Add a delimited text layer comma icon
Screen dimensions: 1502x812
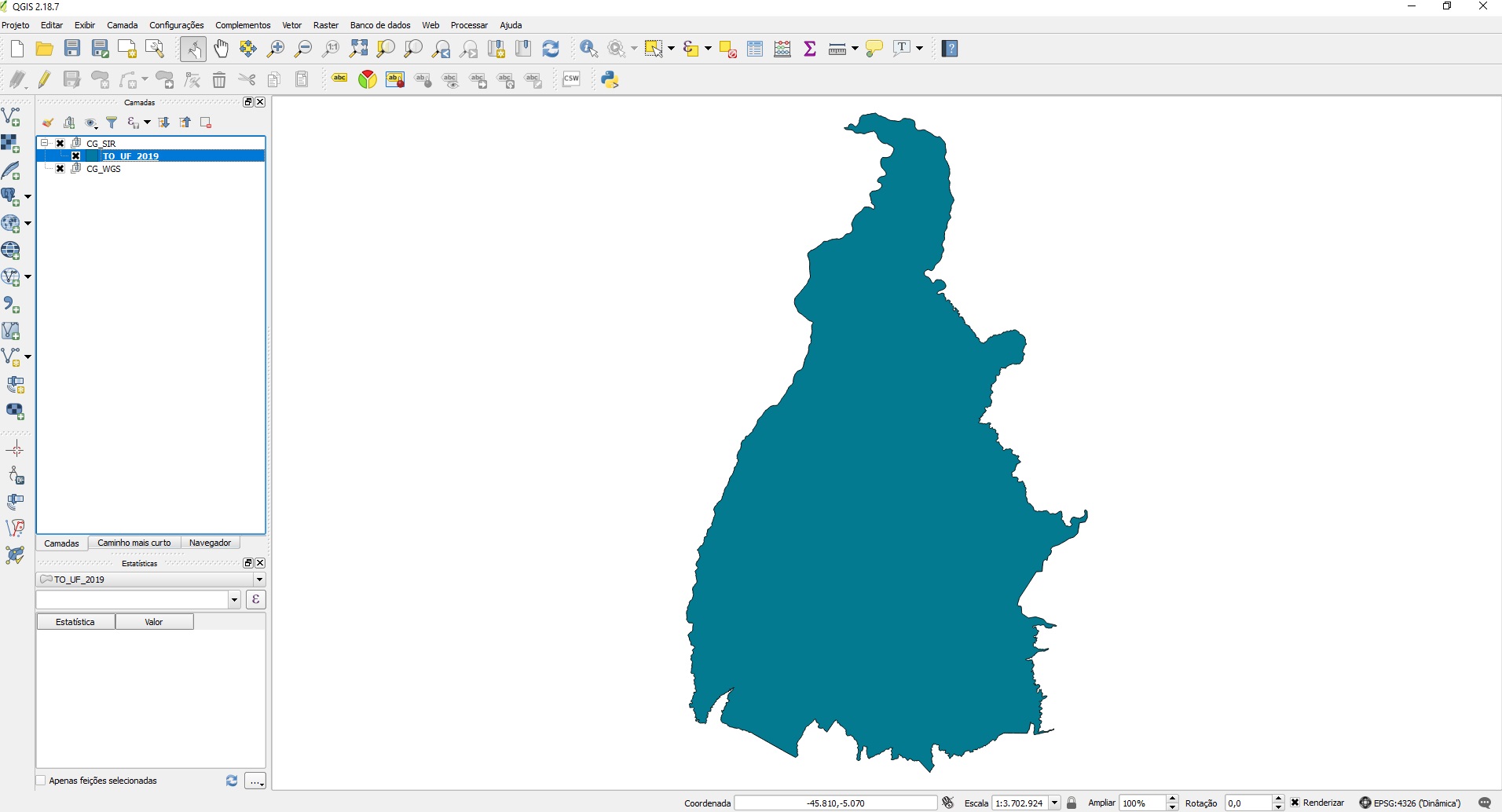12,305
